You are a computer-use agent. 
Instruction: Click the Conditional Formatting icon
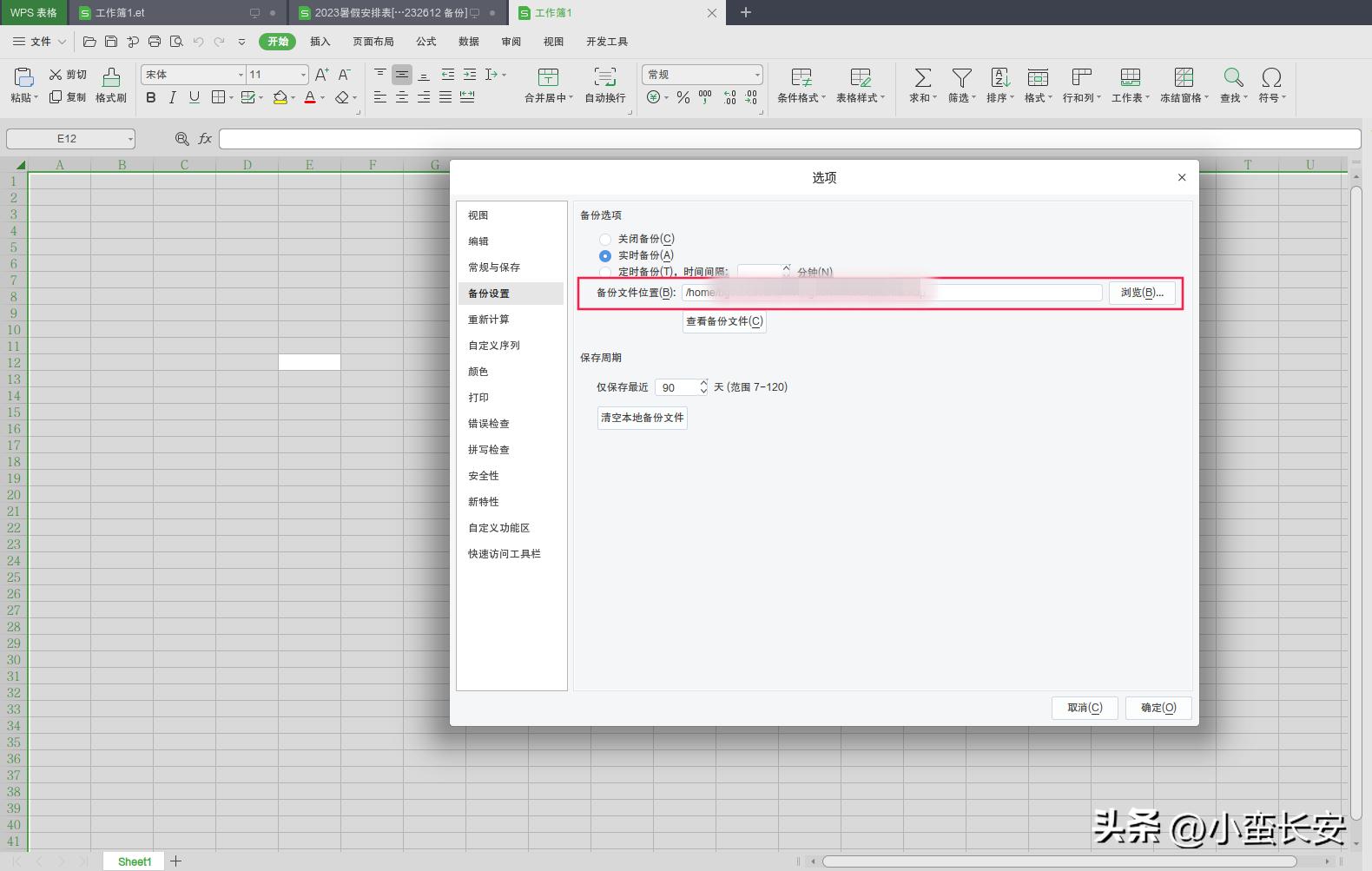click(801, 78)
